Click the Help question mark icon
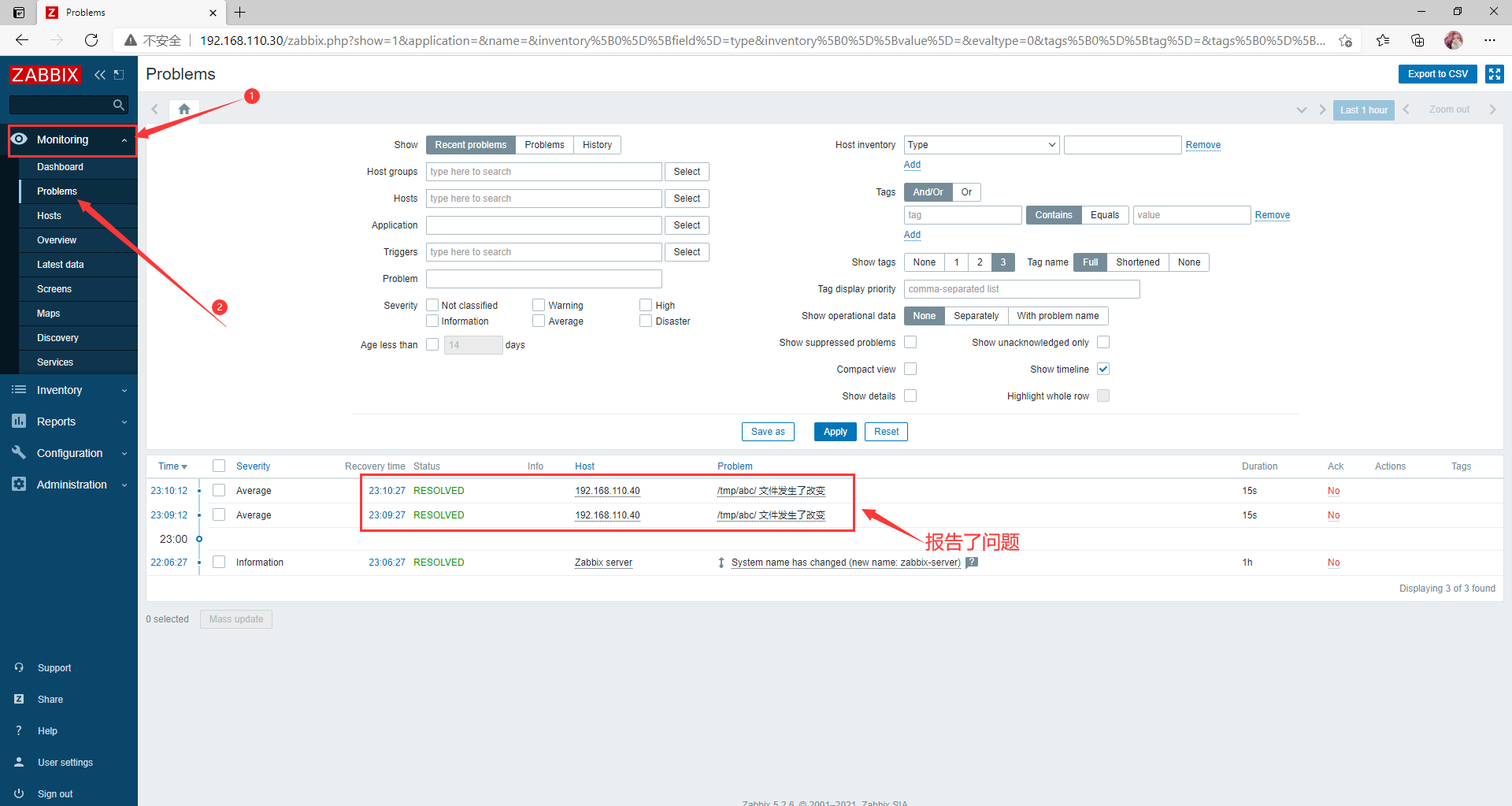 19,730
